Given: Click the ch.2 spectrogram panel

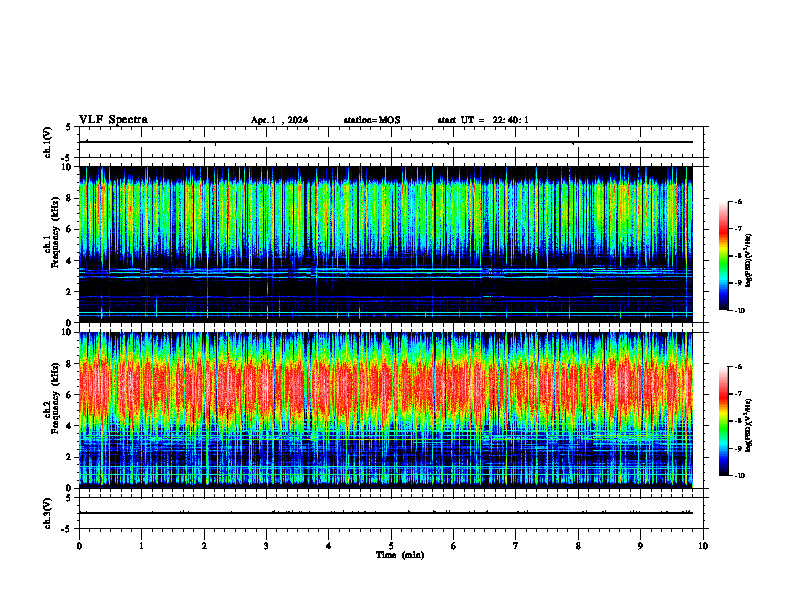Looking at the screenshot, I should pos(386,410).
